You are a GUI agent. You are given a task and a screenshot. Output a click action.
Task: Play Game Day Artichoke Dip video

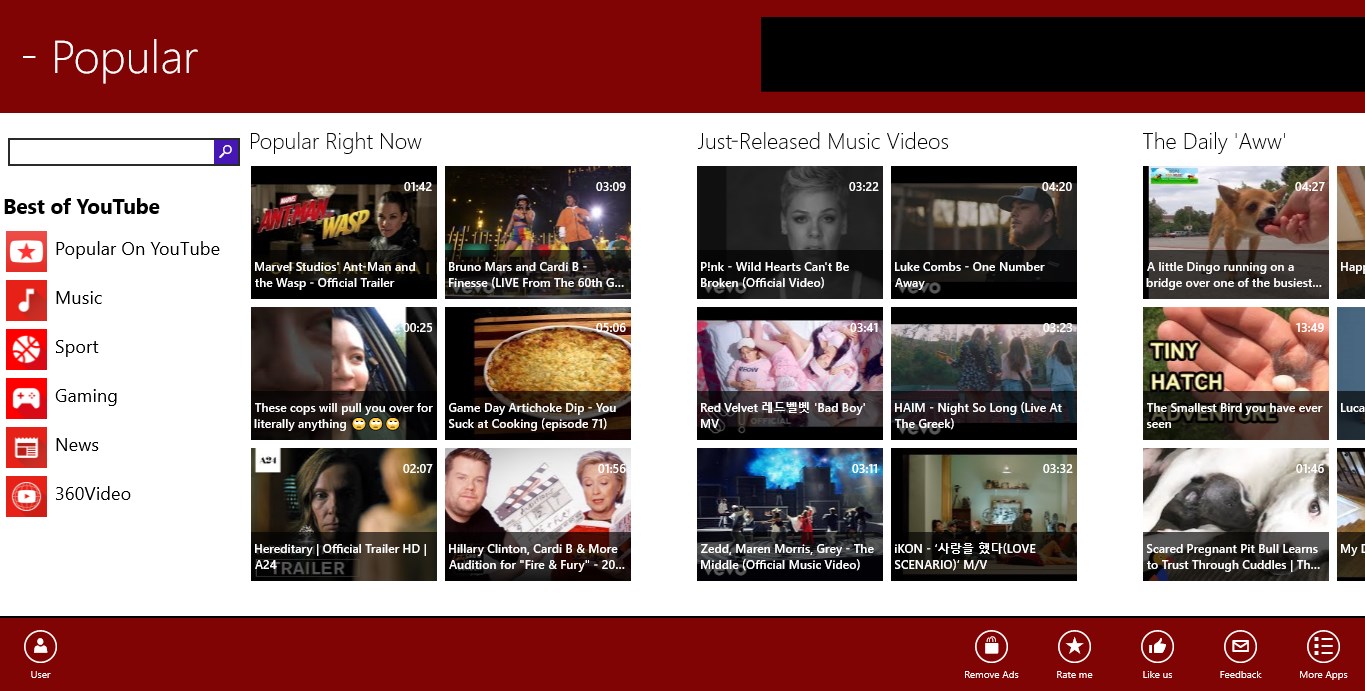[x=538, y=373]
